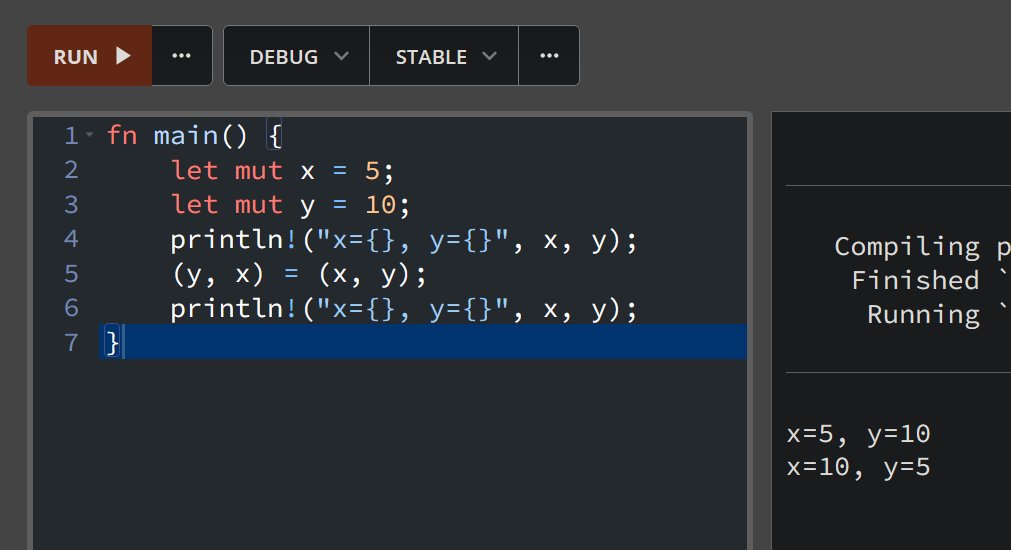
Task: Open the STABLE channel dropdown
Action: [444, 56]
